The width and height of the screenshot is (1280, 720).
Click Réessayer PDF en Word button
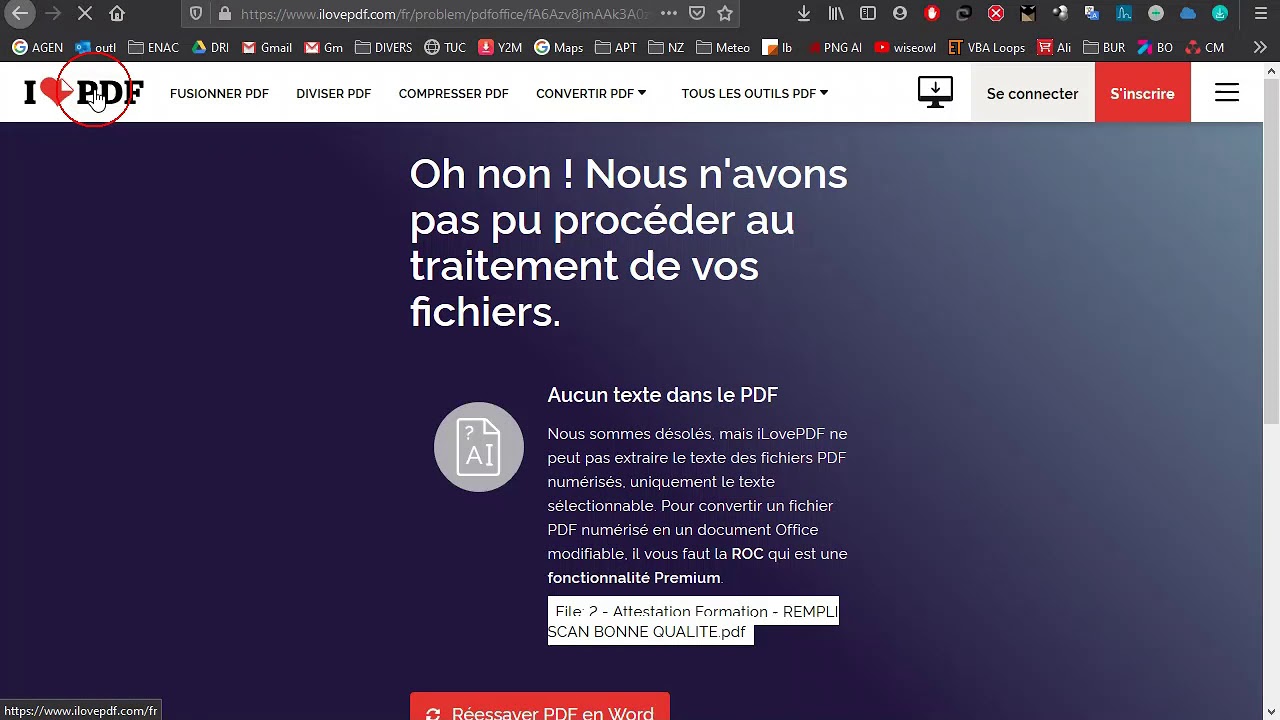[x=539, y=707]
